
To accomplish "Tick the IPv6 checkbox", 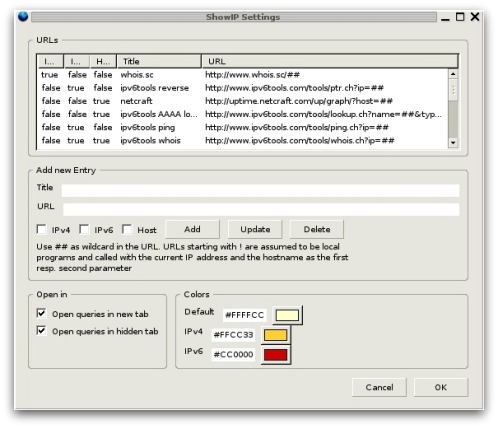I will pos(84,229).
